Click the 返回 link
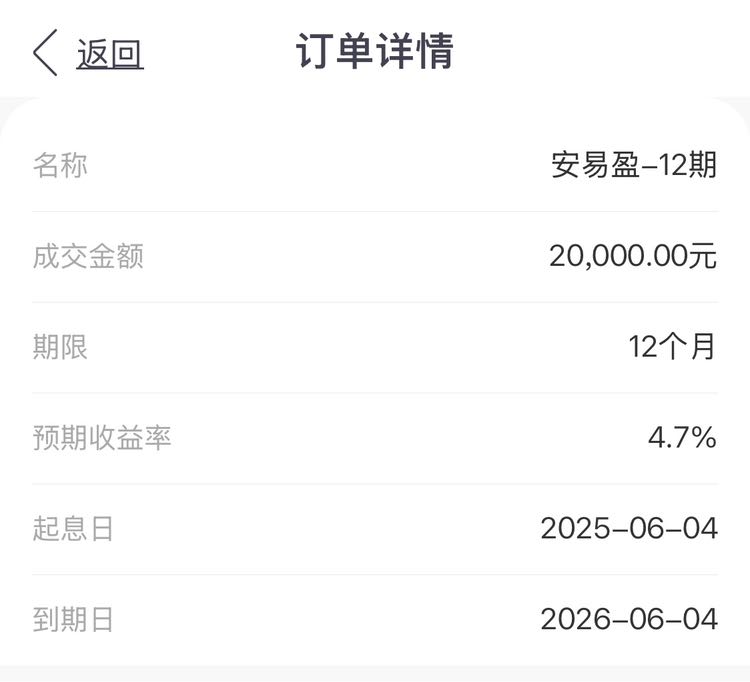The width and height of the screenshot is (750, 682). (x=110, y=54)
